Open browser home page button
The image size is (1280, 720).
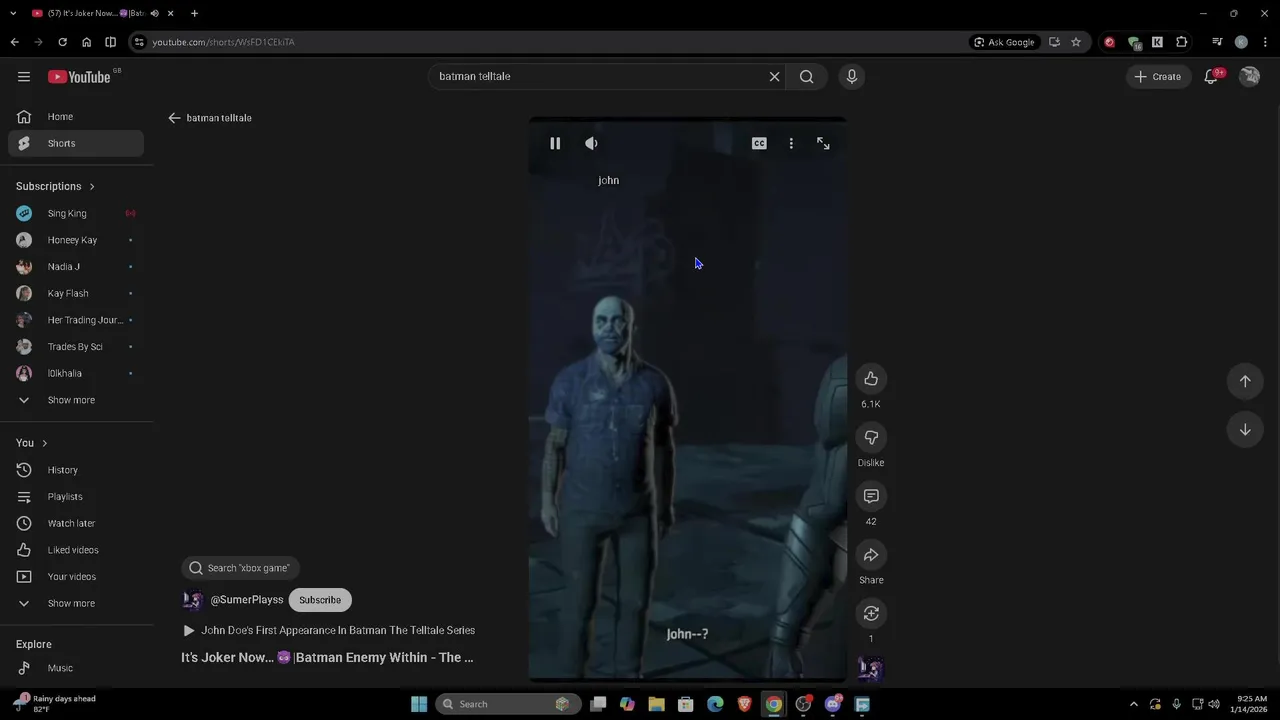click(86, 42)
